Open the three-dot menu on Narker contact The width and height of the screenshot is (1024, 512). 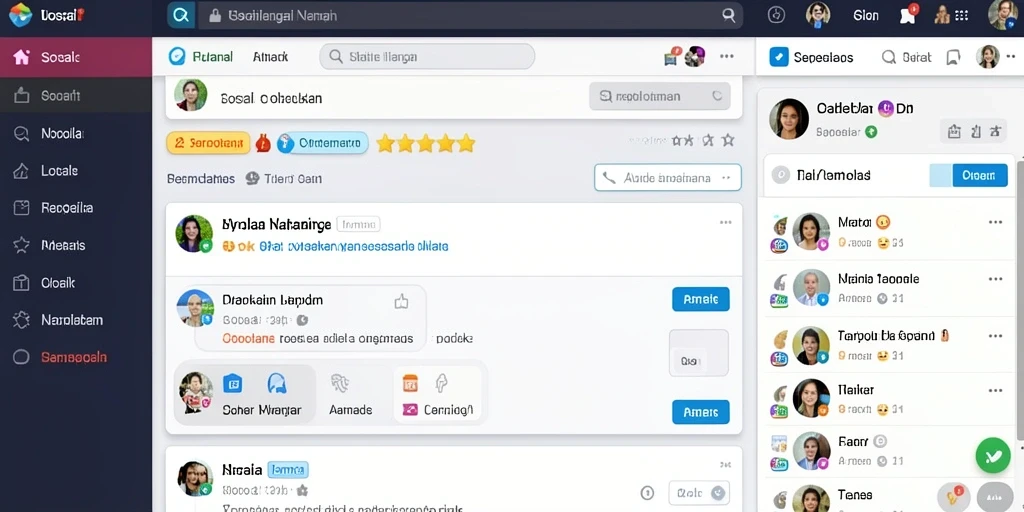tap(995, 391)
